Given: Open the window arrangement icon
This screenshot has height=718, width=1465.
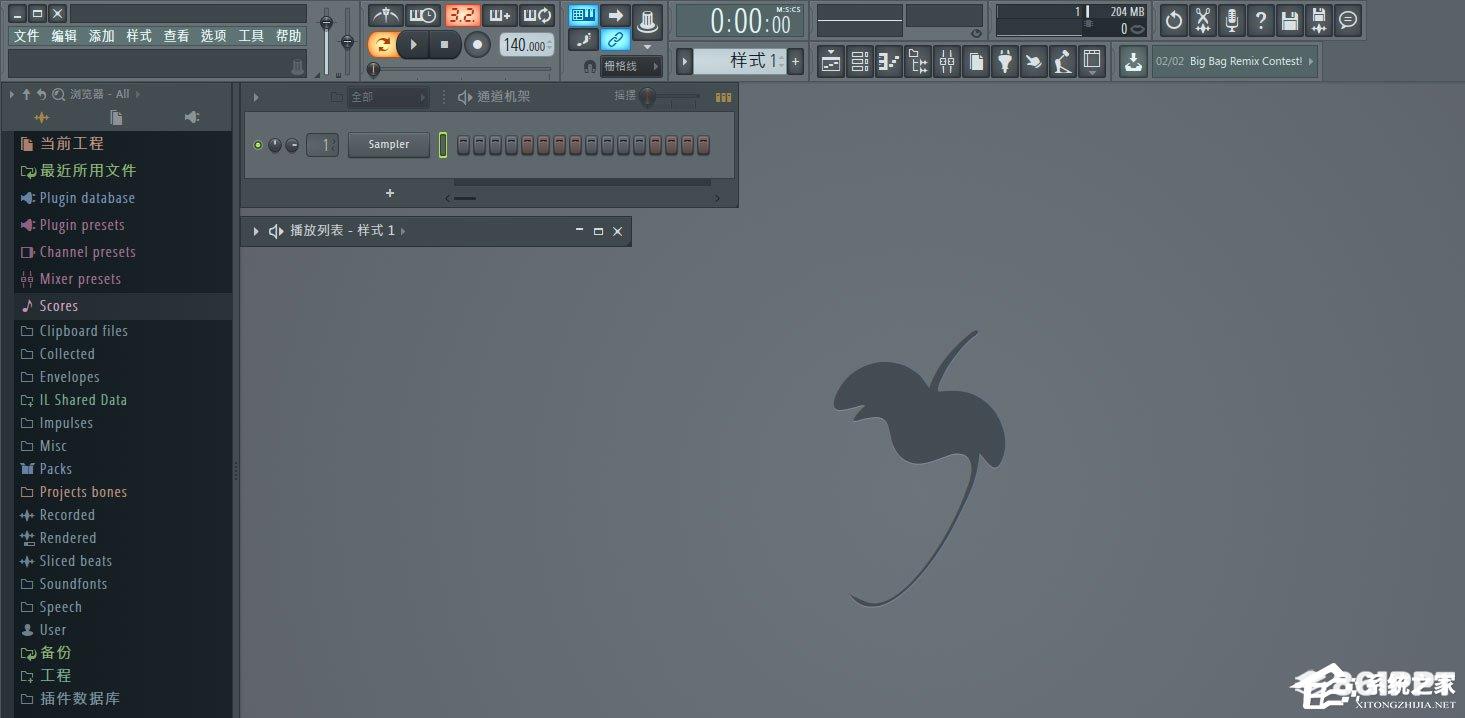Looking at the screenshot, I should click(1091, 61).
